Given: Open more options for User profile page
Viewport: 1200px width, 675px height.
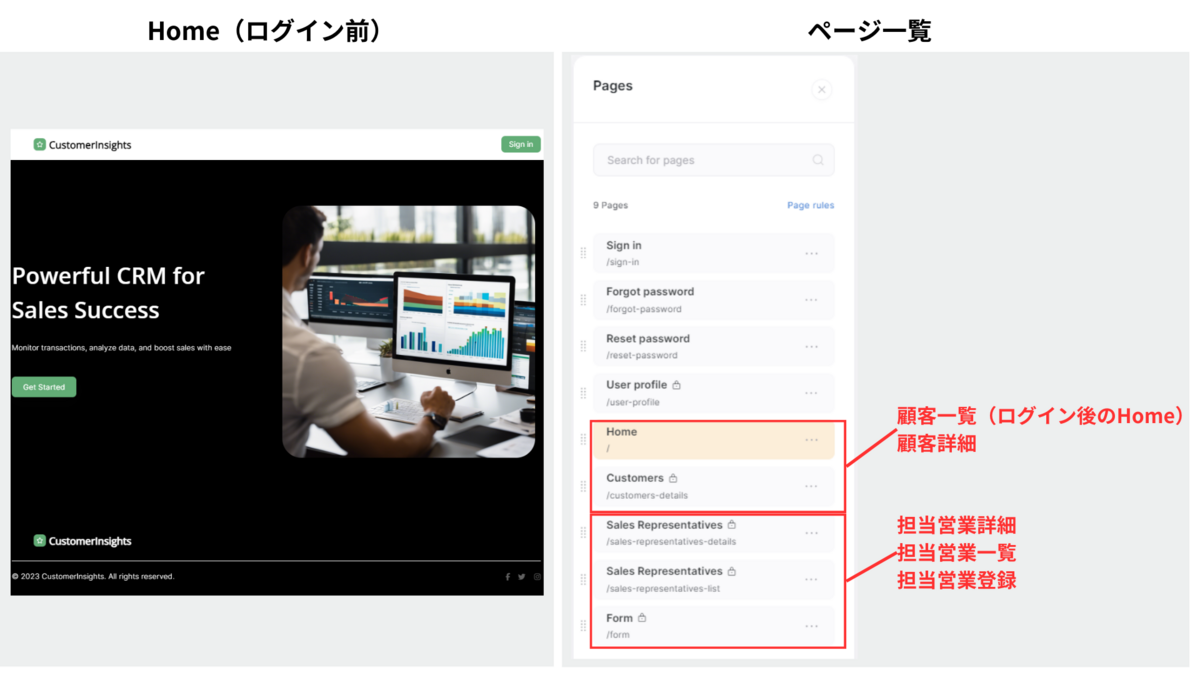Looking at the screenshot, I should (x=811, y=393).
